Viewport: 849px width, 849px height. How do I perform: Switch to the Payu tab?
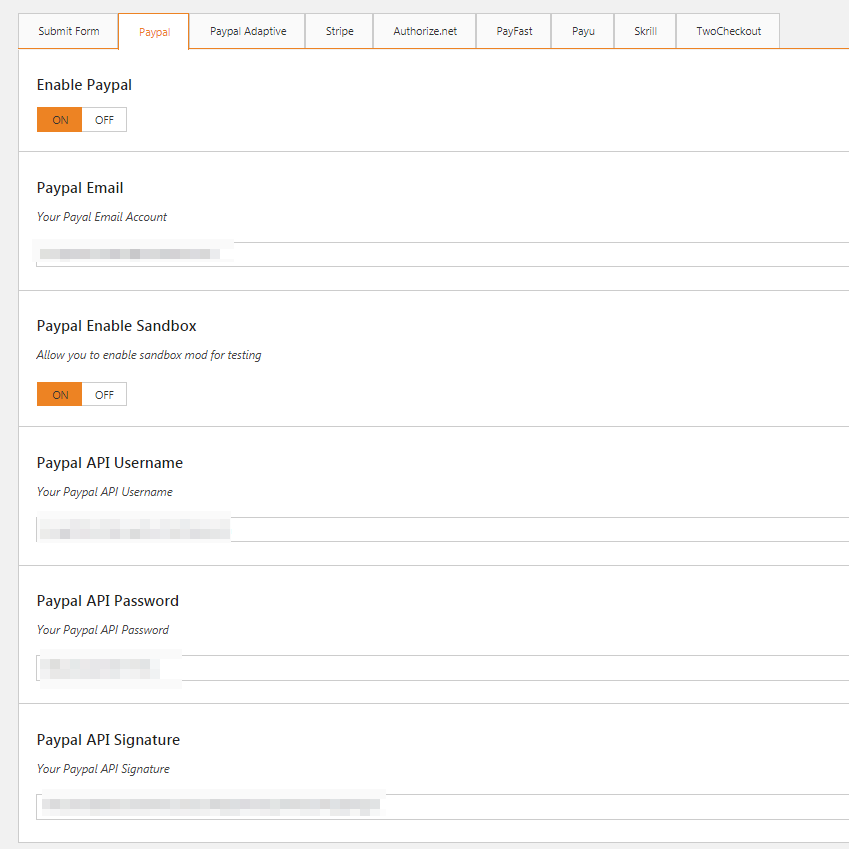pyautogui.click(x=583, y=31)
